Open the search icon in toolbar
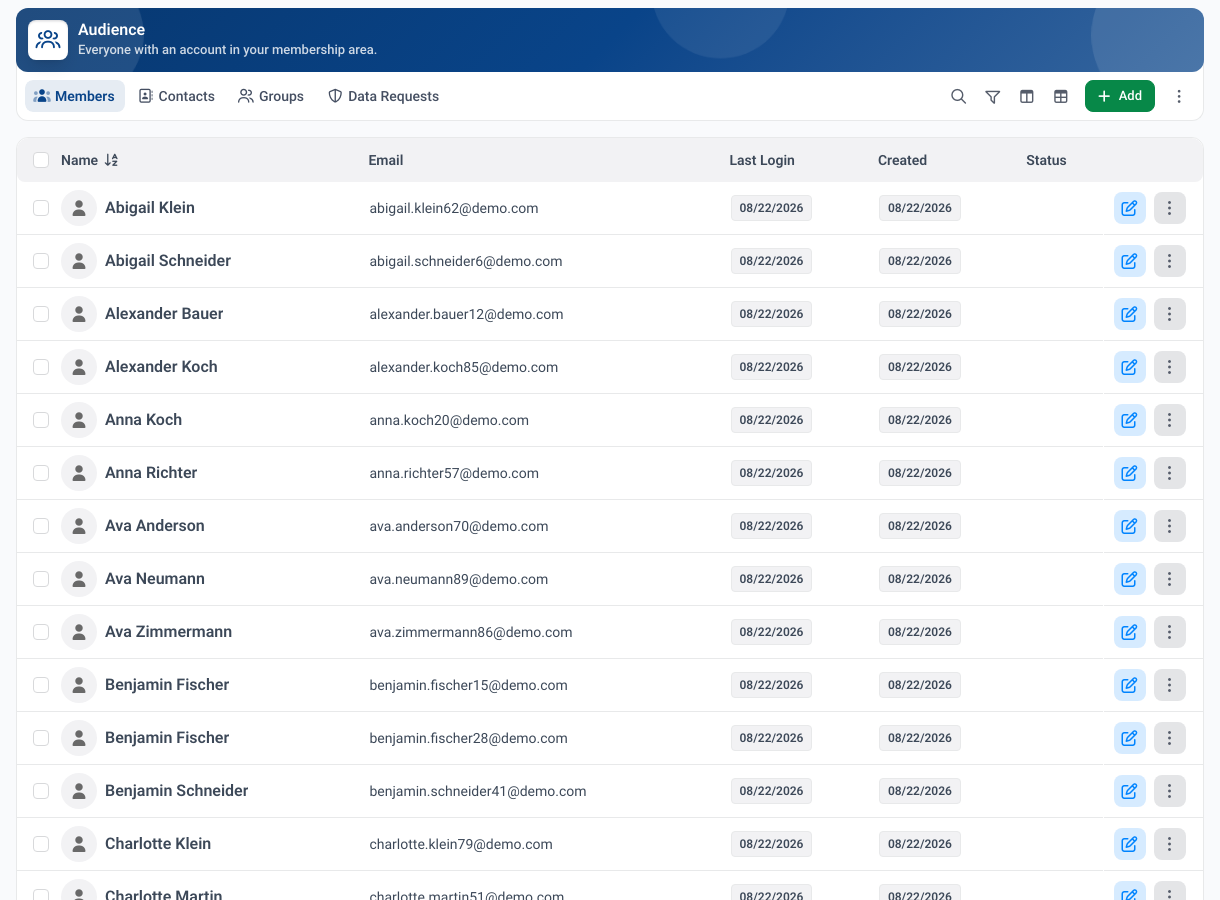 pos(958,96)
